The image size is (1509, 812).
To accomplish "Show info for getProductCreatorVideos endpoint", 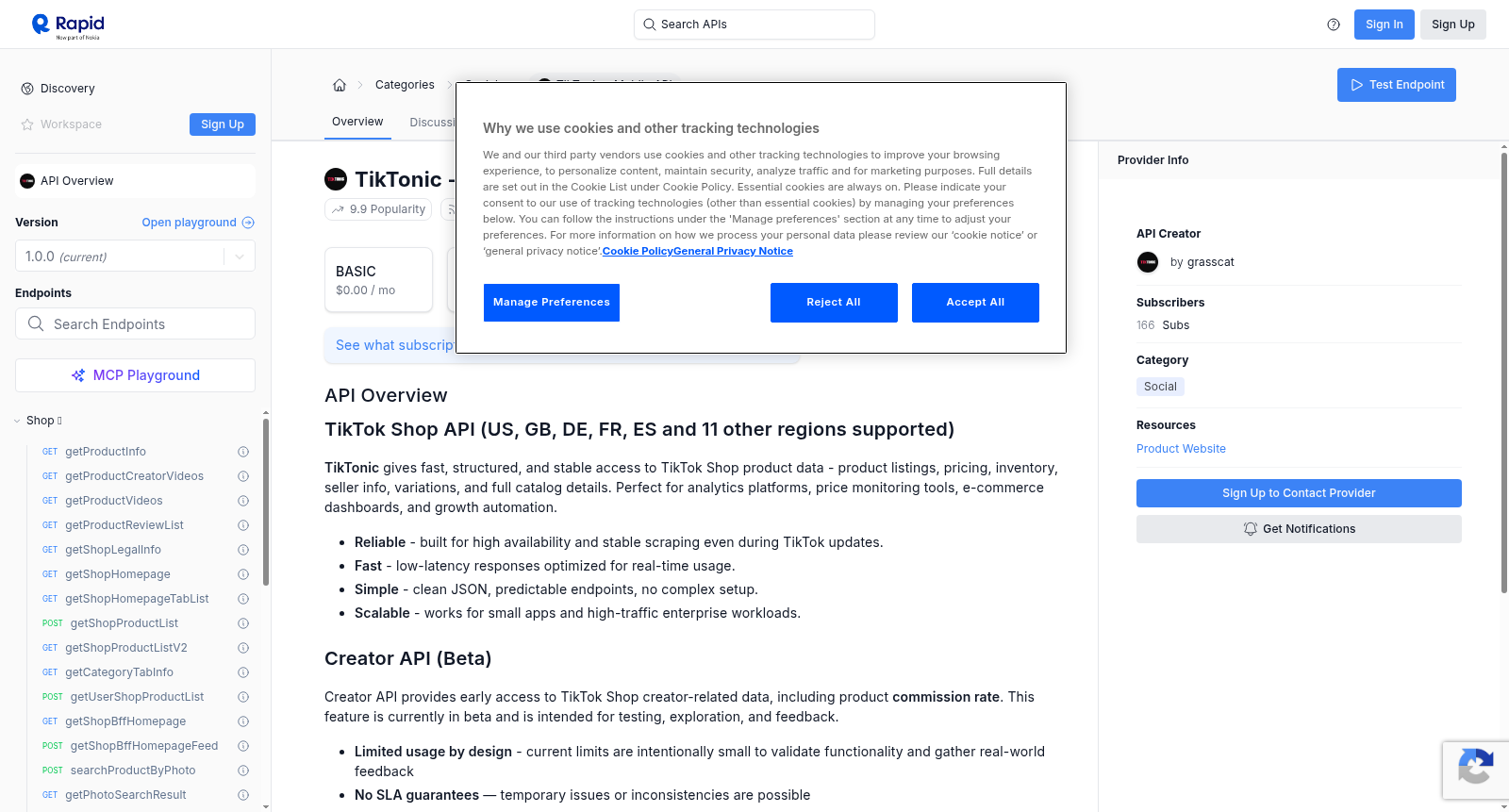I will click(x=243, y=476).
